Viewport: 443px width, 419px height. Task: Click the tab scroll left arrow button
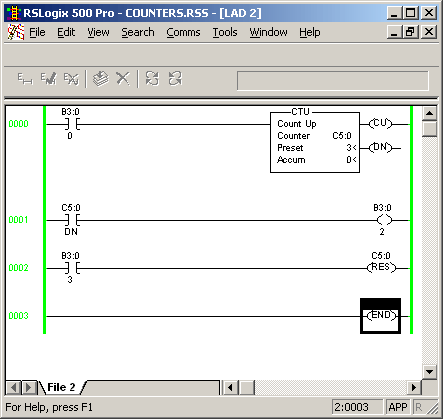[x=13, y=387]
